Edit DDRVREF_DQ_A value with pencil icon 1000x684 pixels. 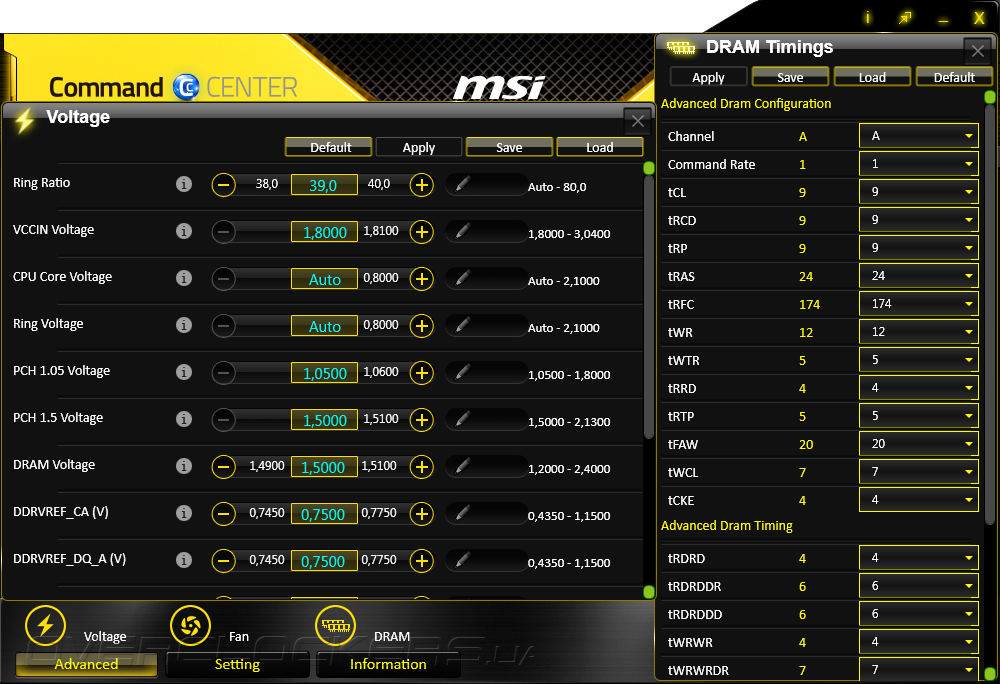click(463, 560)
